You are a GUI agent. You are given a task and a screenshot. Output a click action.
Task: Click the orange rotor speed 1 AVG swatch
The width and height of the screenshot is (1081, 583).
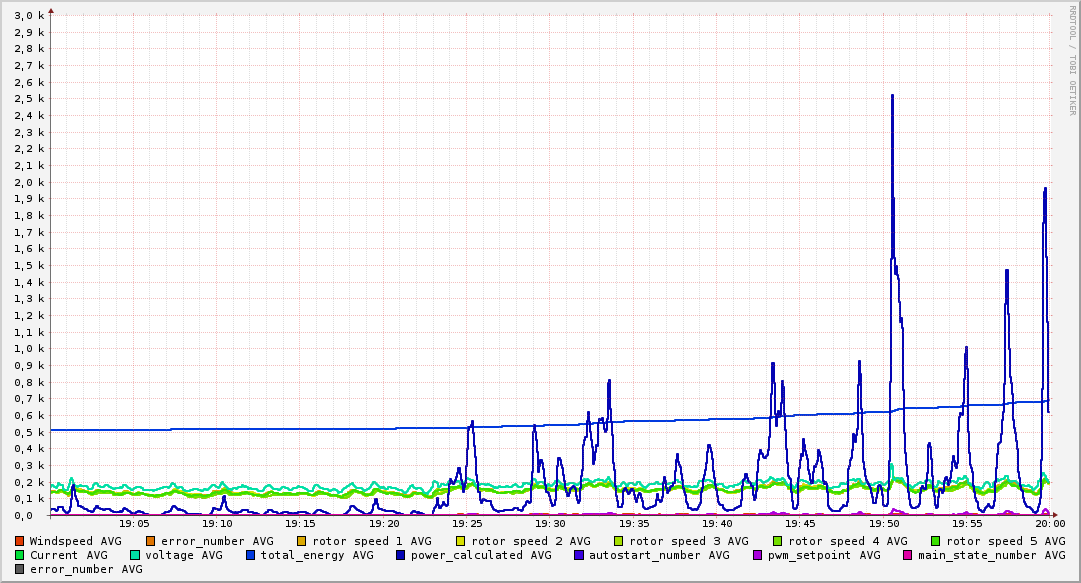click(302, 542)
